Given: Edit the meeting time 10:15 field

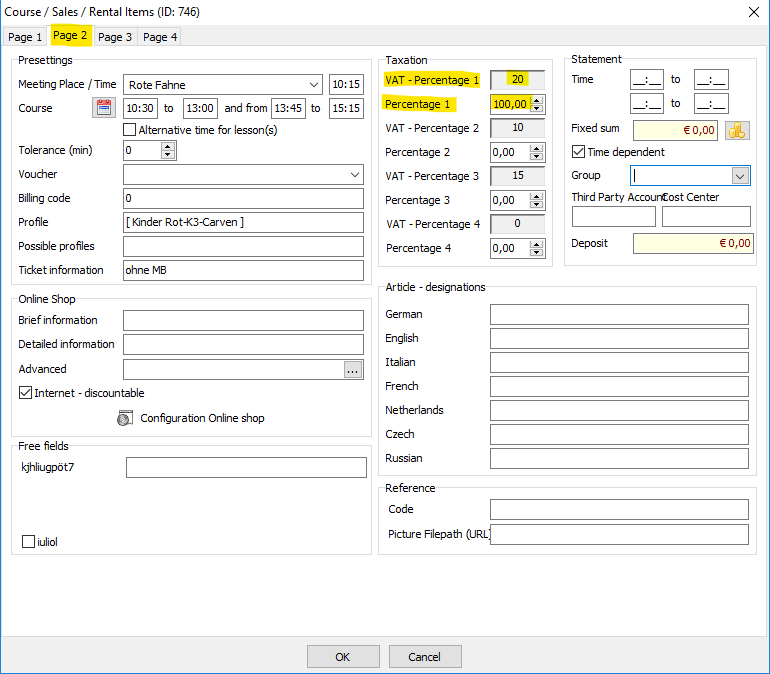Looking at the screenshot, I should click(x=346, y=84).
